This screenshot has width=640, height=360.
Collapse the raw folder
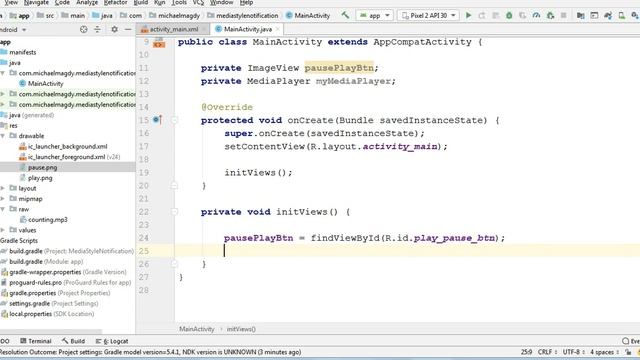coord(3,209)
